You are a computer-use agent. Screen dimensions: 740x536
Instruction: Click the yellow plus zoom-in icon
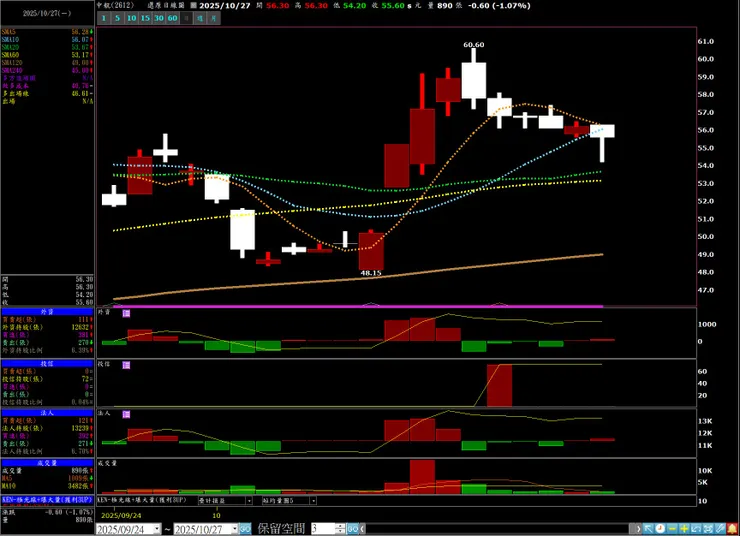(x=684, y=529)
